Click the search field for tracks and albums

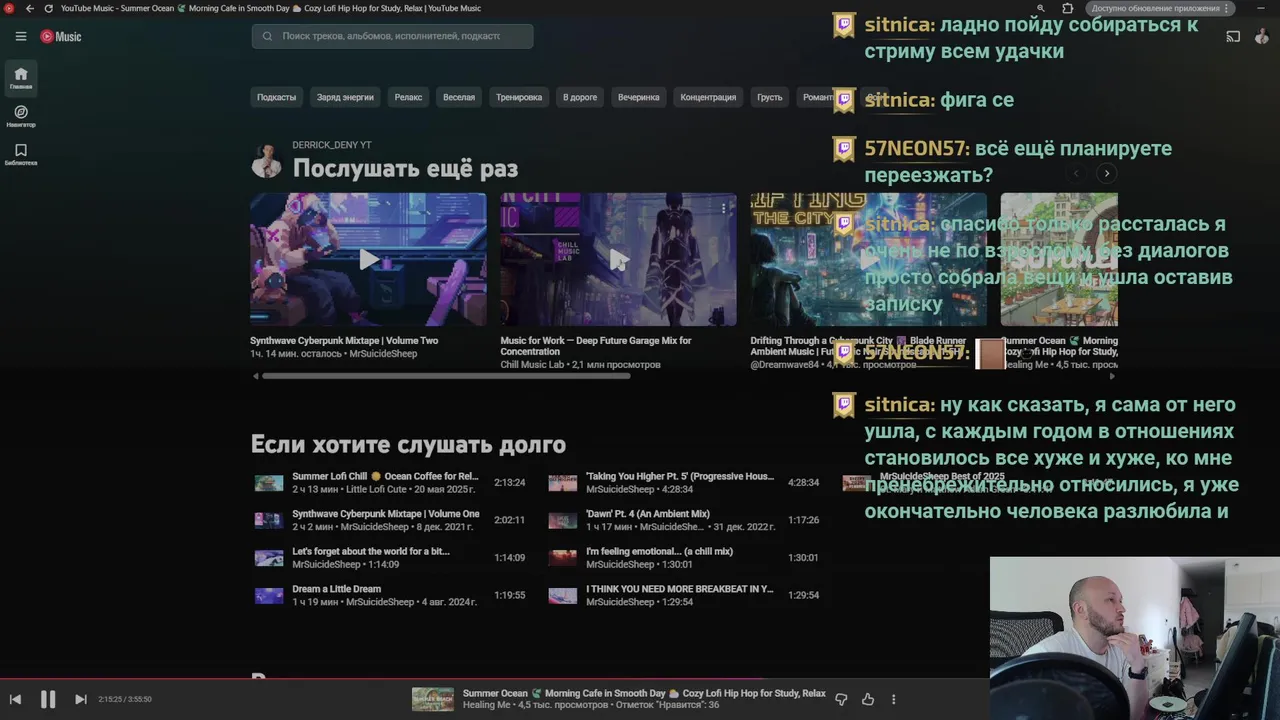click(392, 36)
